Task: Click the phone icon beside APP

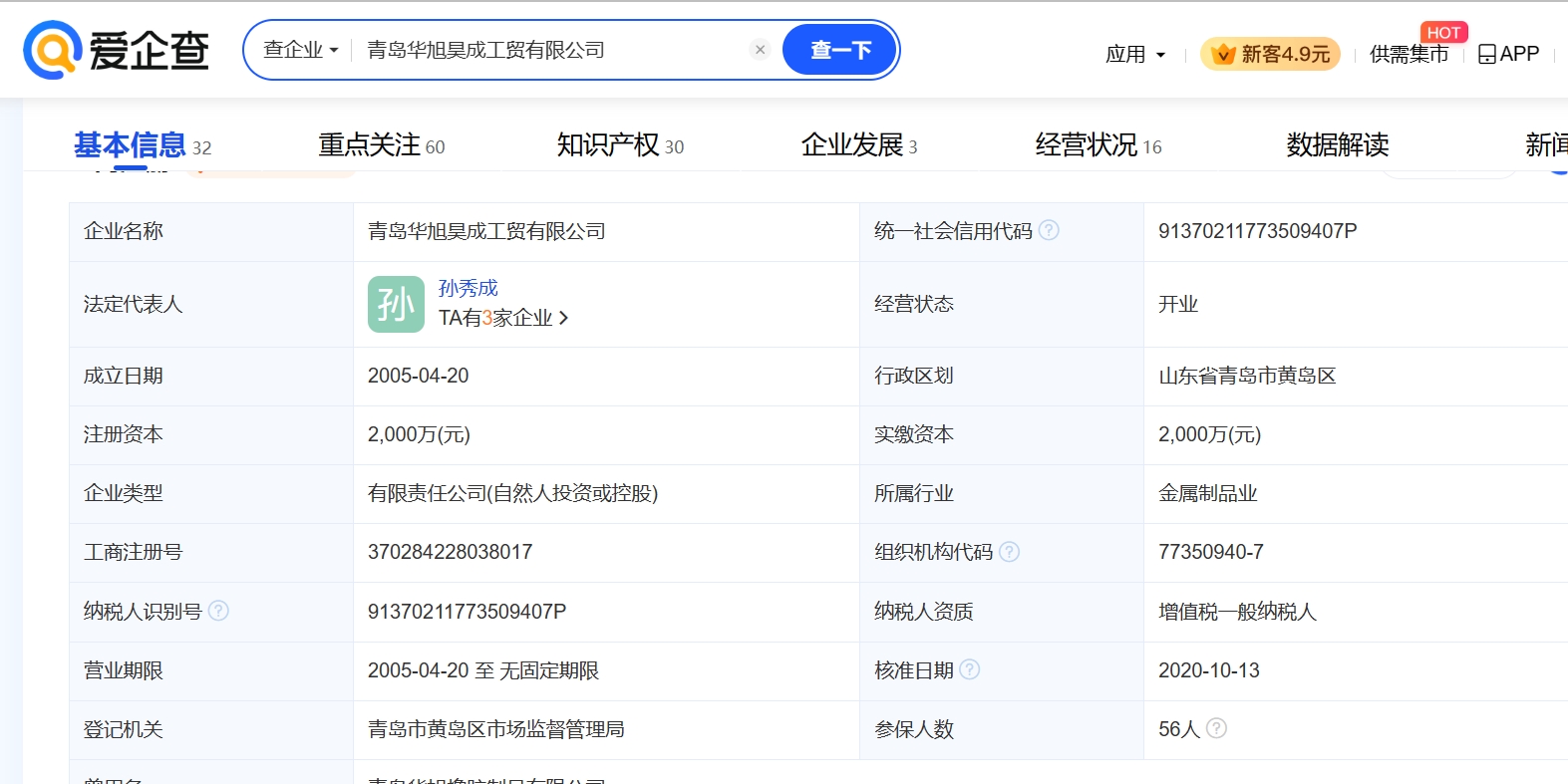Action: [1487, 54]
